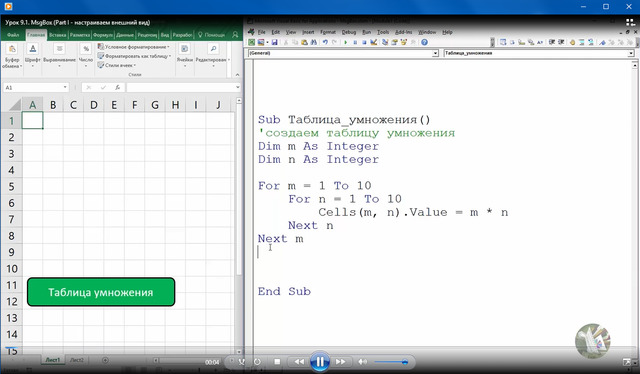Click the Editing magnifier icon in Excel ribbon
Image resolution: width=640 pixels, height=374 pixels.
click(213, 49)
